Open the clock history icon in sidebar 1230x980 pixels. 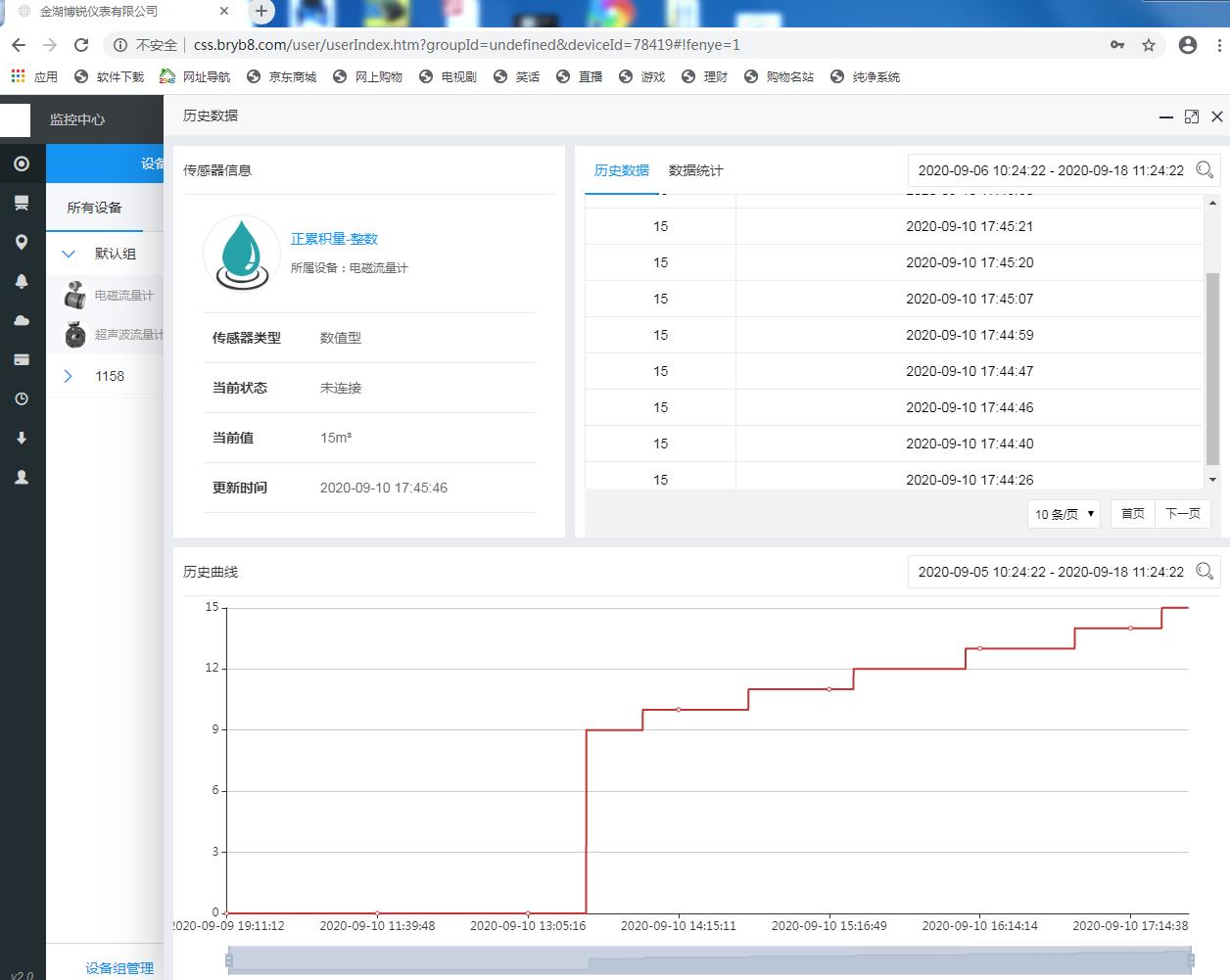click(22, 399)
